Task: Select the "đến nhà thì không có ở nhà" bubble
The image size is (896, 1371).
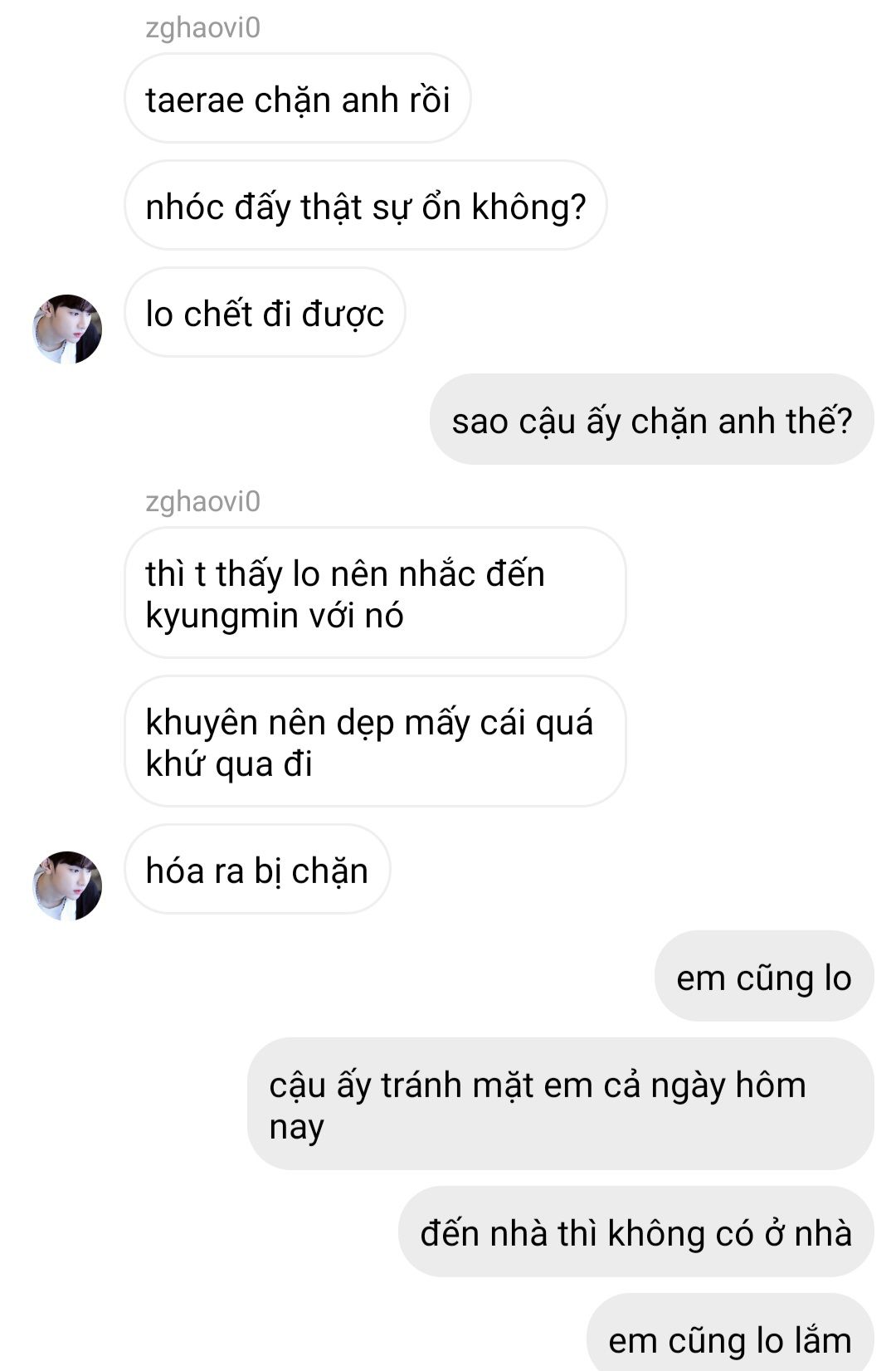Action: (636, 1232)
